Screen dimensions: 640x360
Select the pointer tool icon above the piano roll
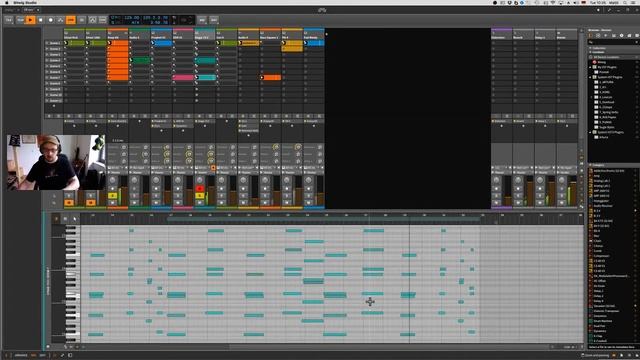point(74,219)
